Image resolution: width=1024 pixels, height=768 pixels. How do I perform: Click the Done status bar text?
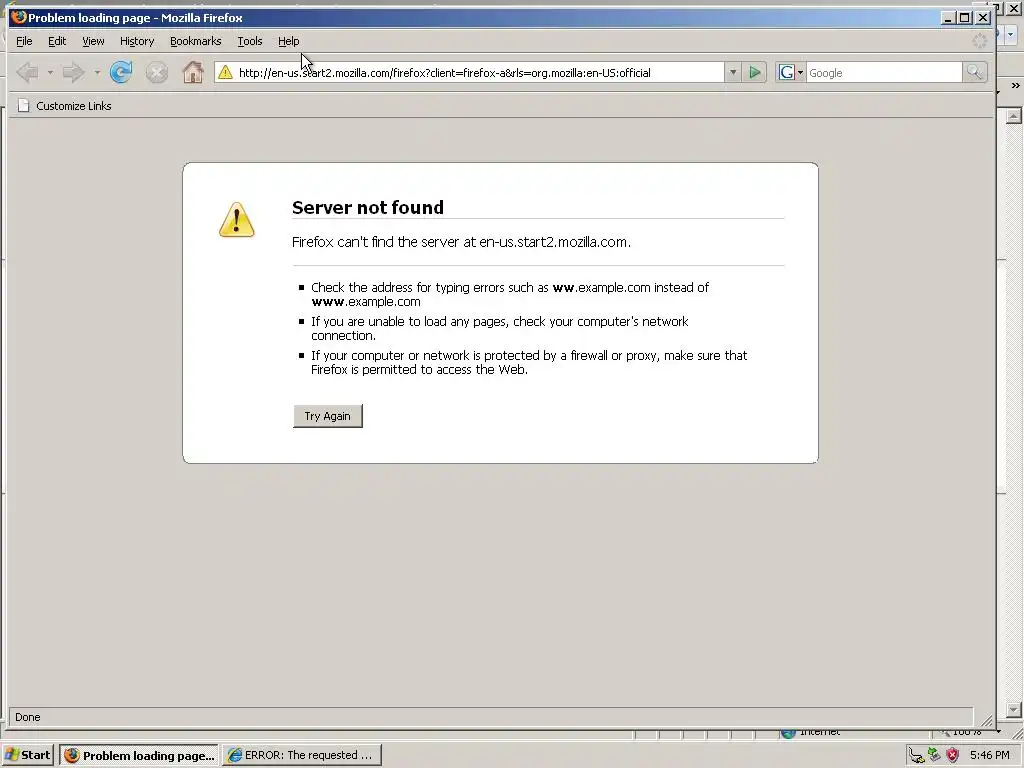(x=27, y=717)
